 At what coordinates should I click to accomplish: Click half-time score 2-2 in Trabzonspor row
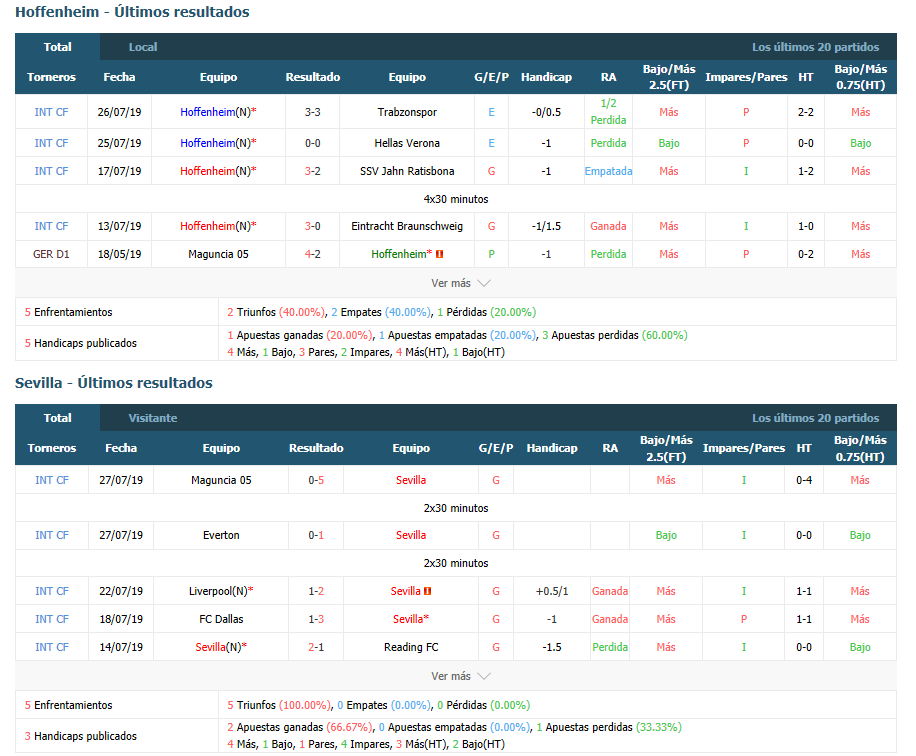coord(806,112)
